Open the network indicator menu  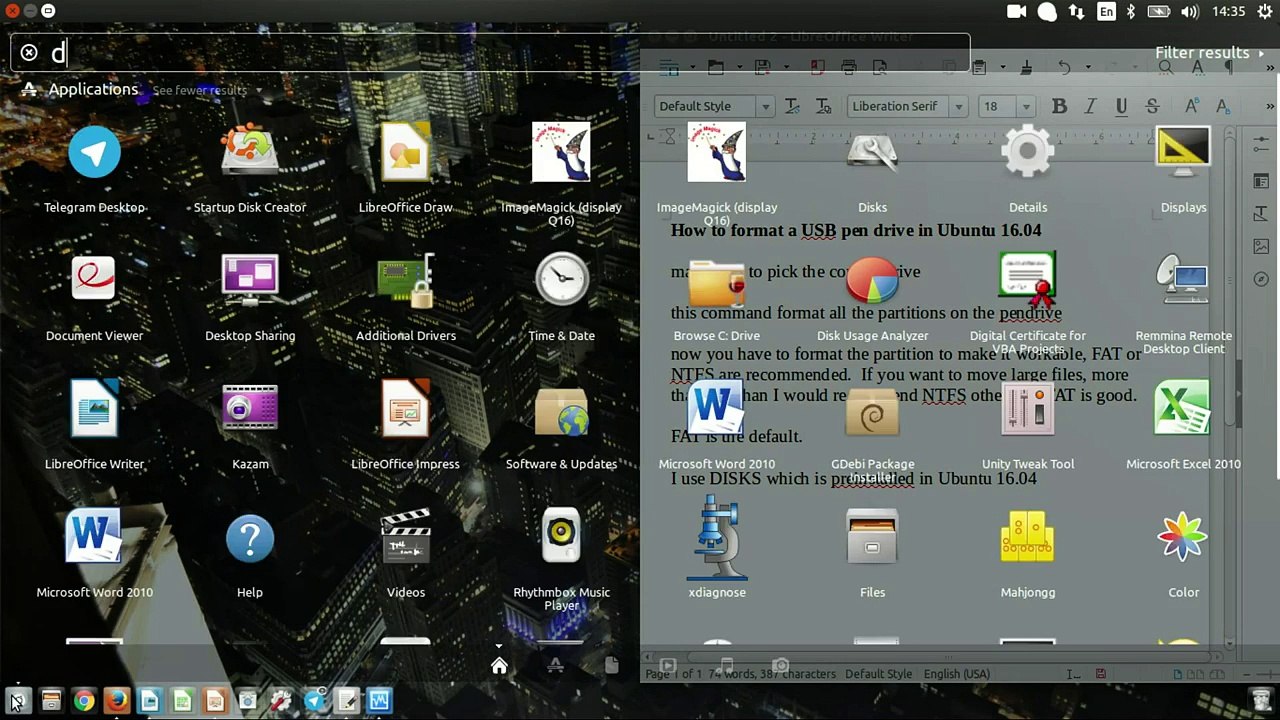coord(1076,12)
